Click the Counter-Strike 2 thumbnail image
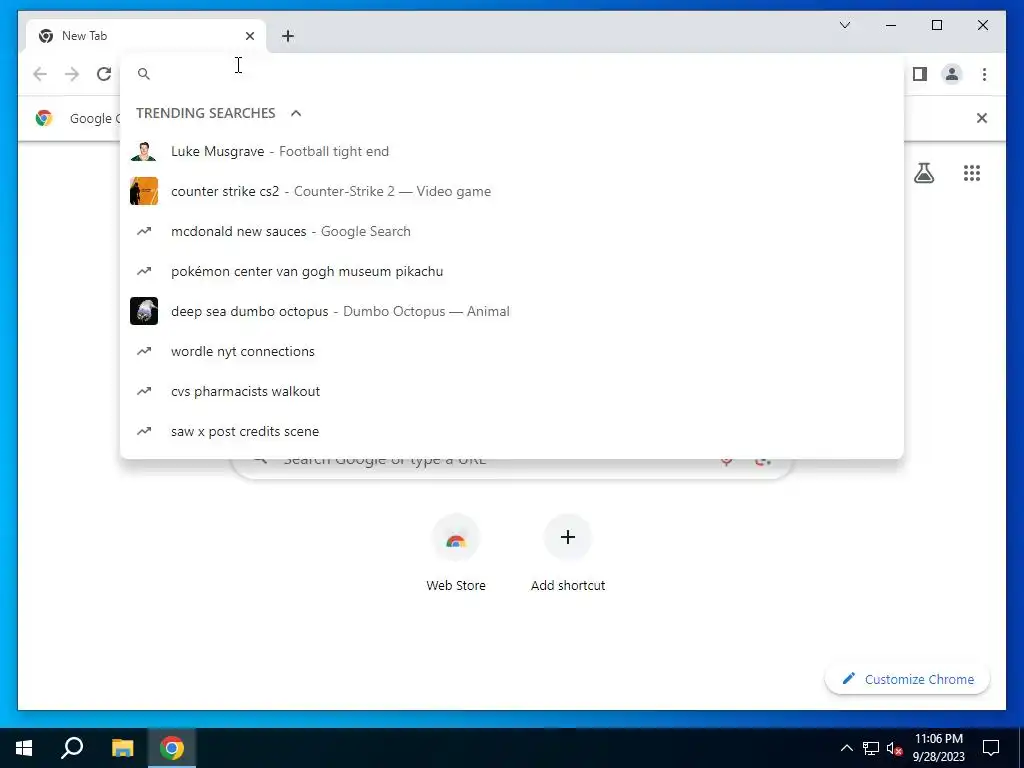Image resolution: width=1024 pixels, height=768 pixels. click(x=144, y=191)
